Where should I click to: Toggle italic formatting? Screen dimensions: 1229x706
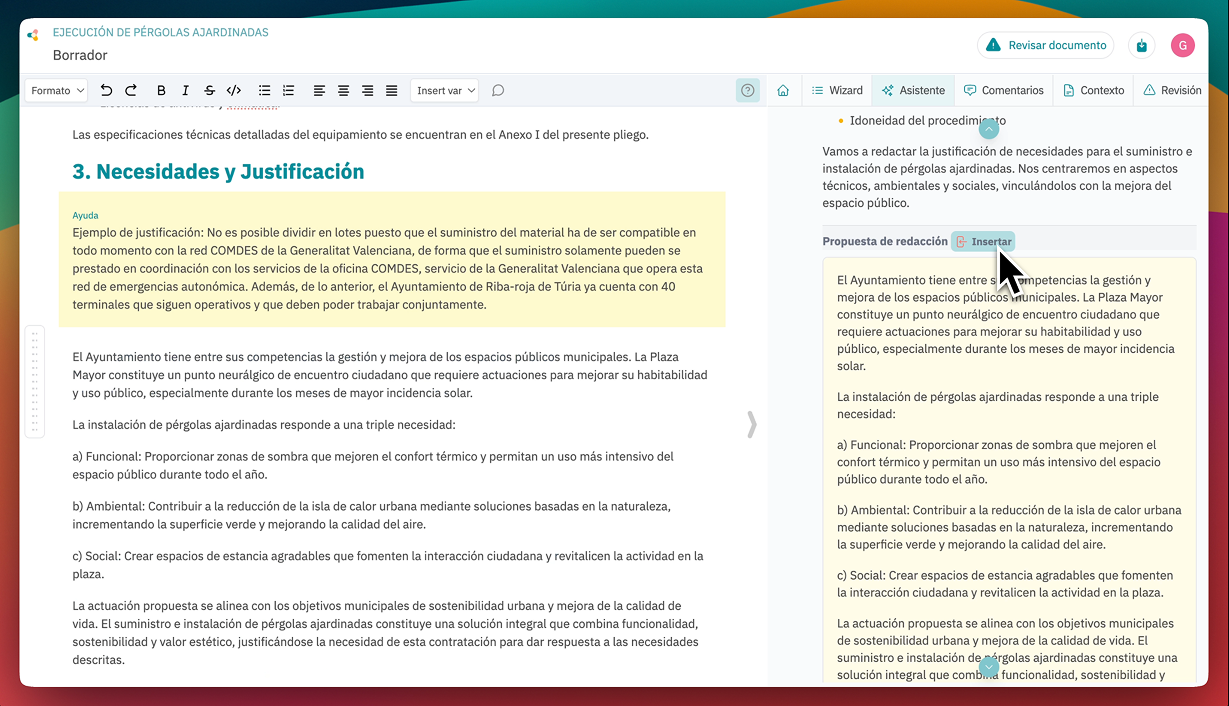pyautogui.click(x=185, y=90)
